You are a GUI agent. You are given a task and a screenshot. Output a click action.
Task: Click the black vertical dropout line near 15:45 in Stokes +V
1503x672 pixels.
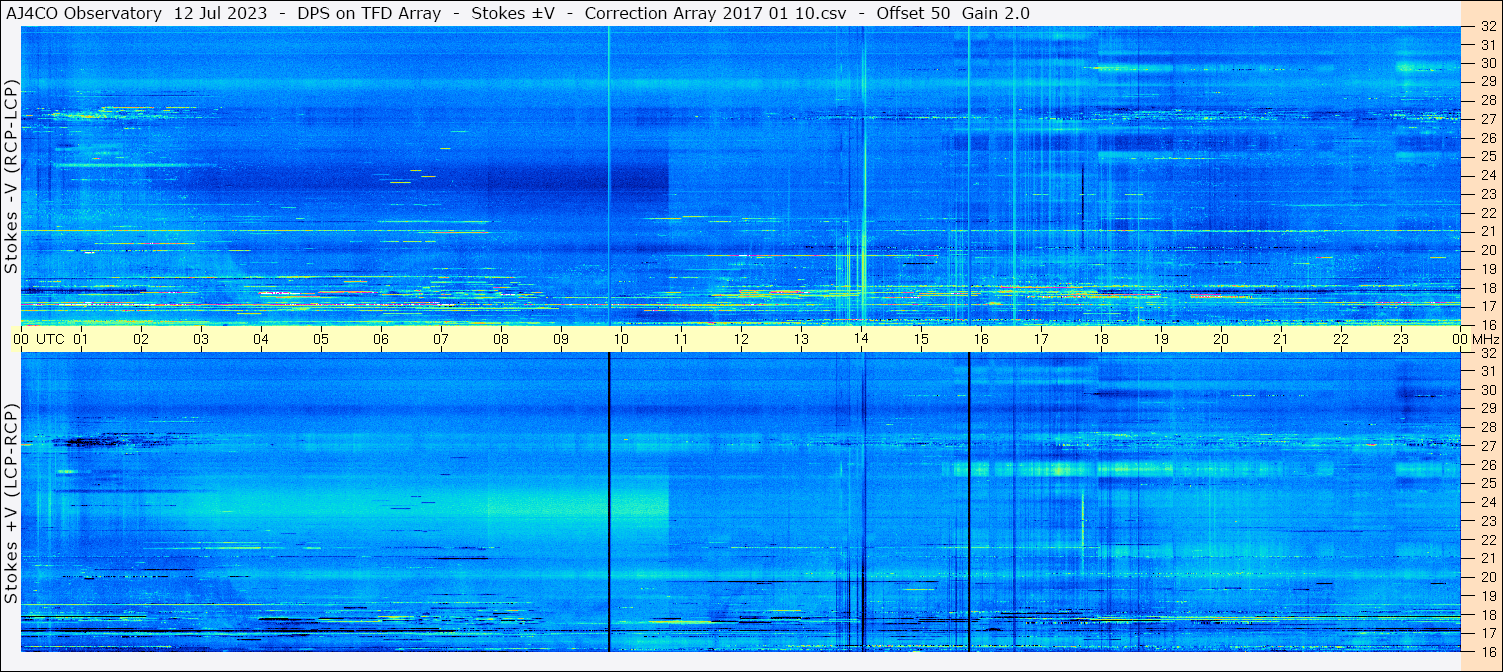(x=969, y=502)
